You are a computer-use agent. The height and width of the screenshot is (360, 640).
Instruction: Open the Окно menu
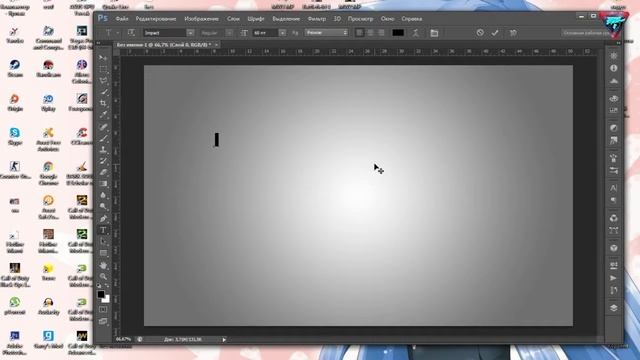click(x=387, y=19)
